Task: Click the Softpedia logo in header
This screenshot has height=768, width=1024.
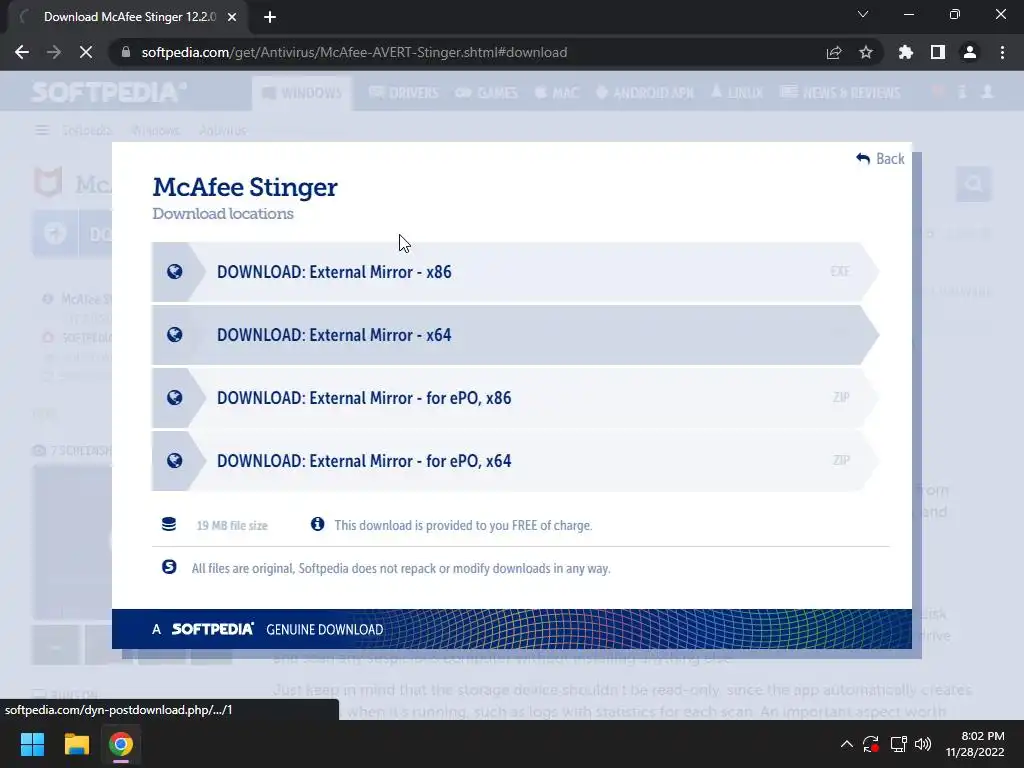Action: click(x=109, y=92)
